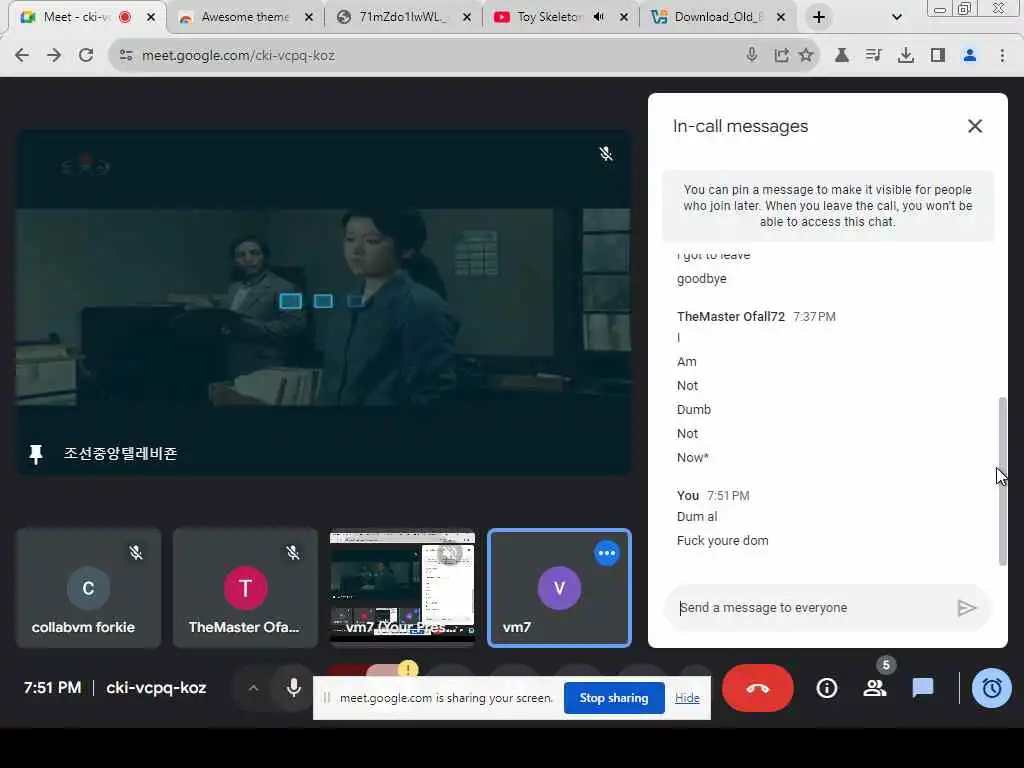Open the tab search chevron
The image size is (1024, 768).
897,17
